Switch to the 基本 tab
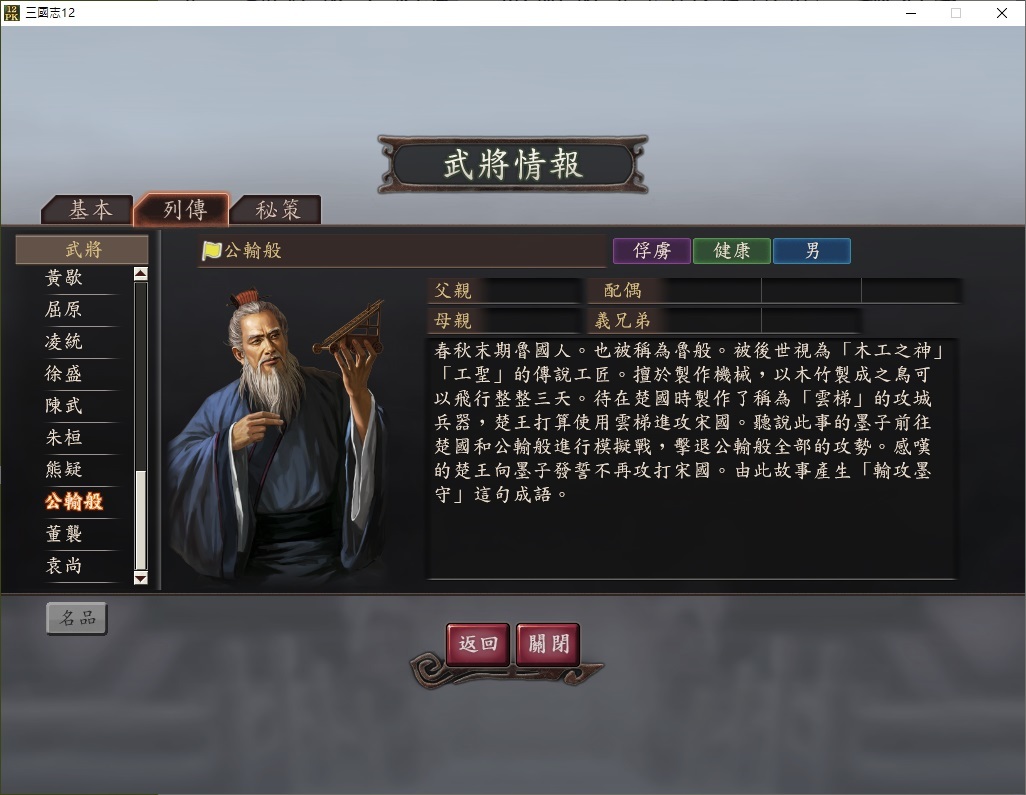 [x=88, y=210]
